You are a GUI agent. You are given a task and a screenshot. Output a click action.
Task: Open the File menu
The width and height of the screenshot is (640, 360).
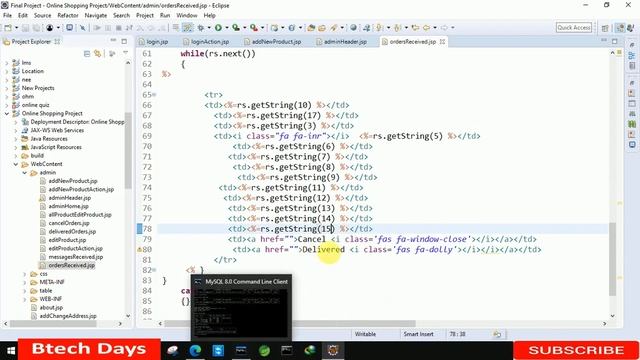click(x=7, y=15)
